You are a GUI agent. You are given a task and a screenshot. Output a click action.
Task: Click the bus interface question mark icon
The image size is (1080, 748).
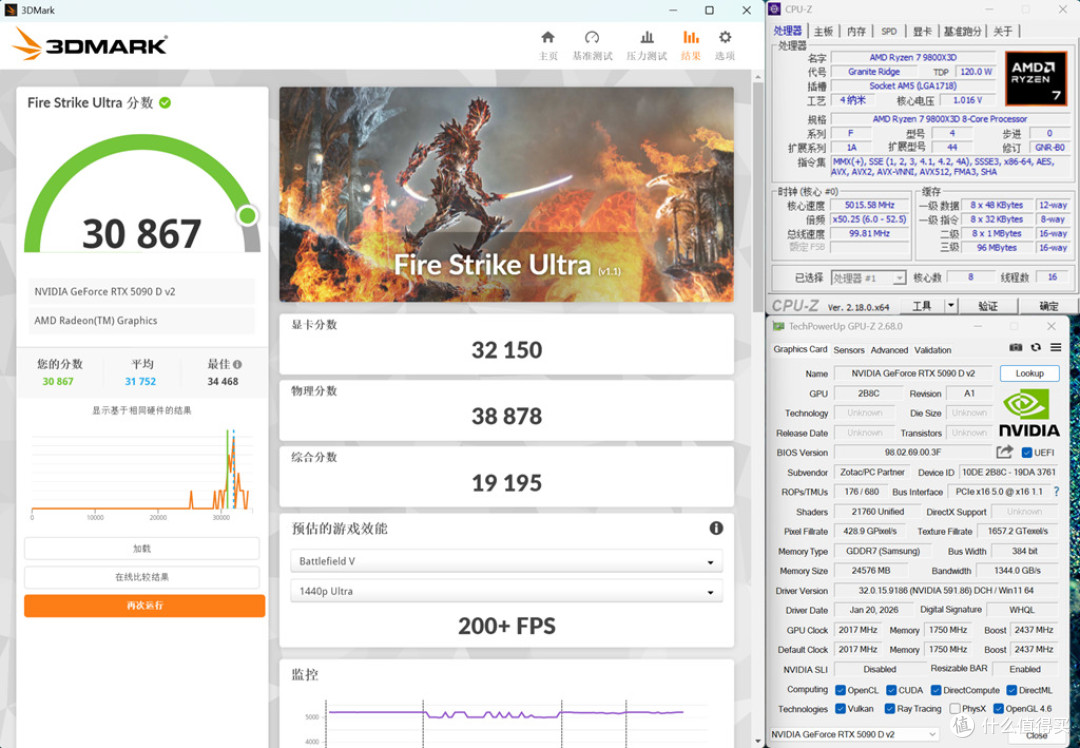(1057, 491)
